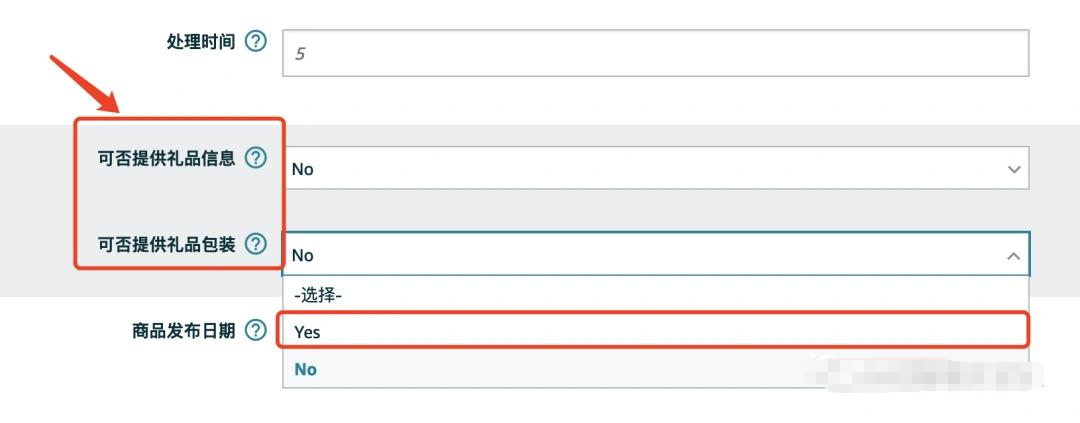This screenshot has width=1080, height=423.
Task: Select Yes in the gift wrap list
Action: (x=655, y=332)
